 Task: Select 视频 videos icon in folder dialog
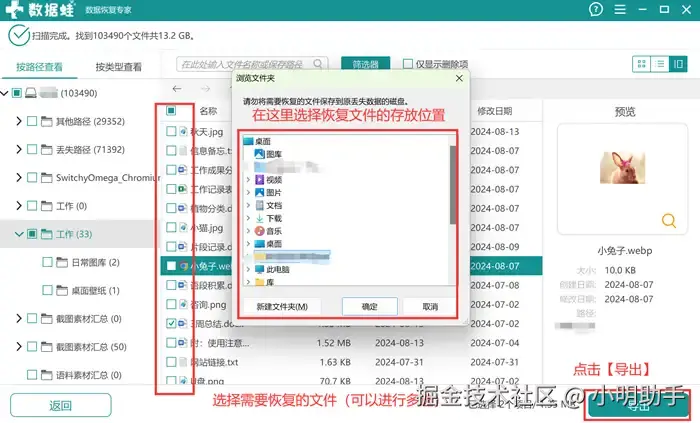click(x=259, y=180)
